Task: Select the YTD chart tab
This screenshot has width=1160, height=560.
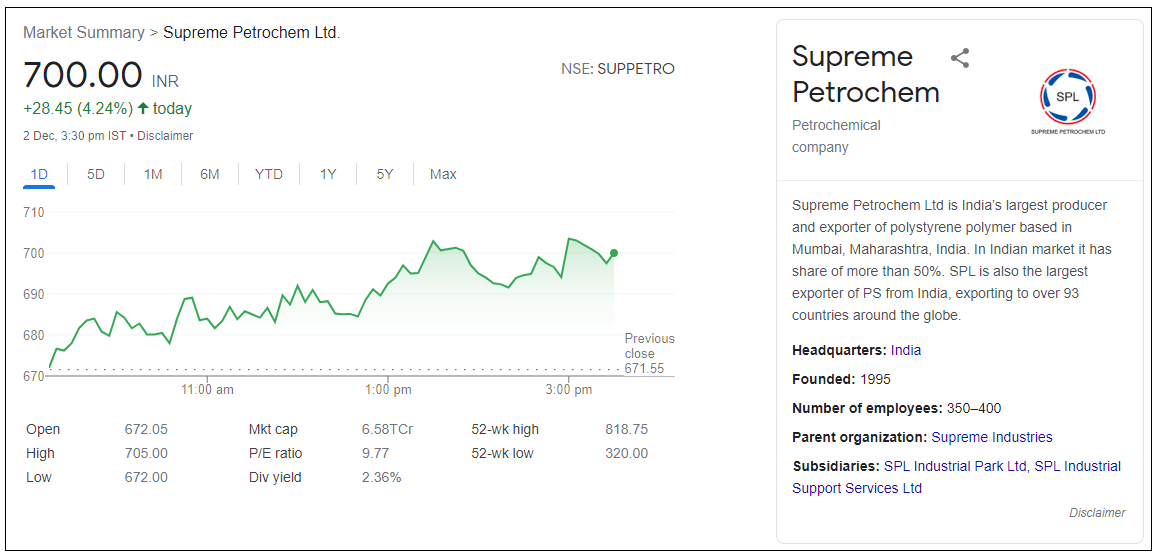Action: [x=269, y=175]
